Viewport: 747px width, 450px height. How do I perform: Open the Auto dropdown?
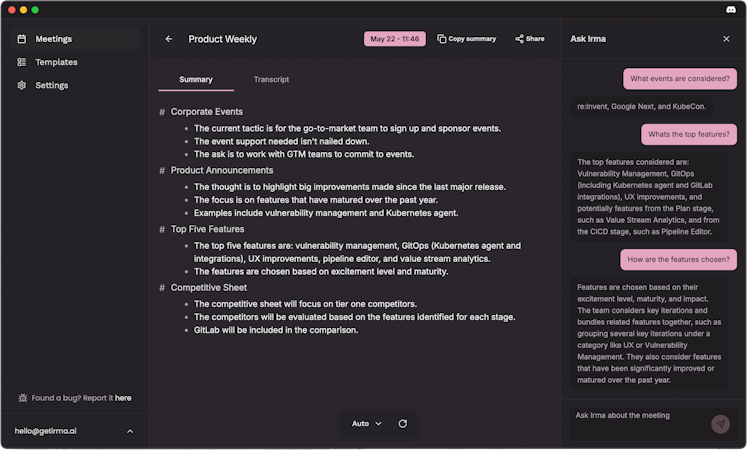tap(366, 424)
